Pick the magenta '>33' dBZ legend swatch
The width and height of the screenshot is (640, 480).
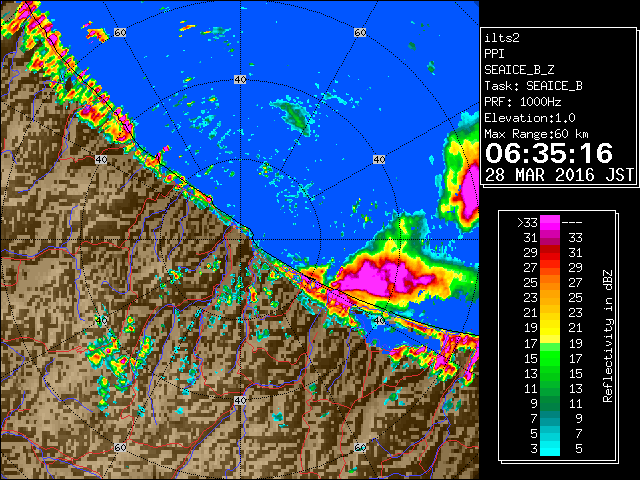pos(550,222)
